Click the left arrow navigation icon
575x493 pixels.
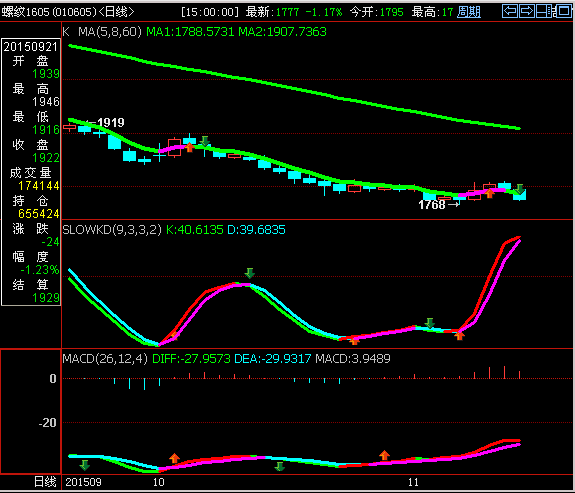pos(510,11)
